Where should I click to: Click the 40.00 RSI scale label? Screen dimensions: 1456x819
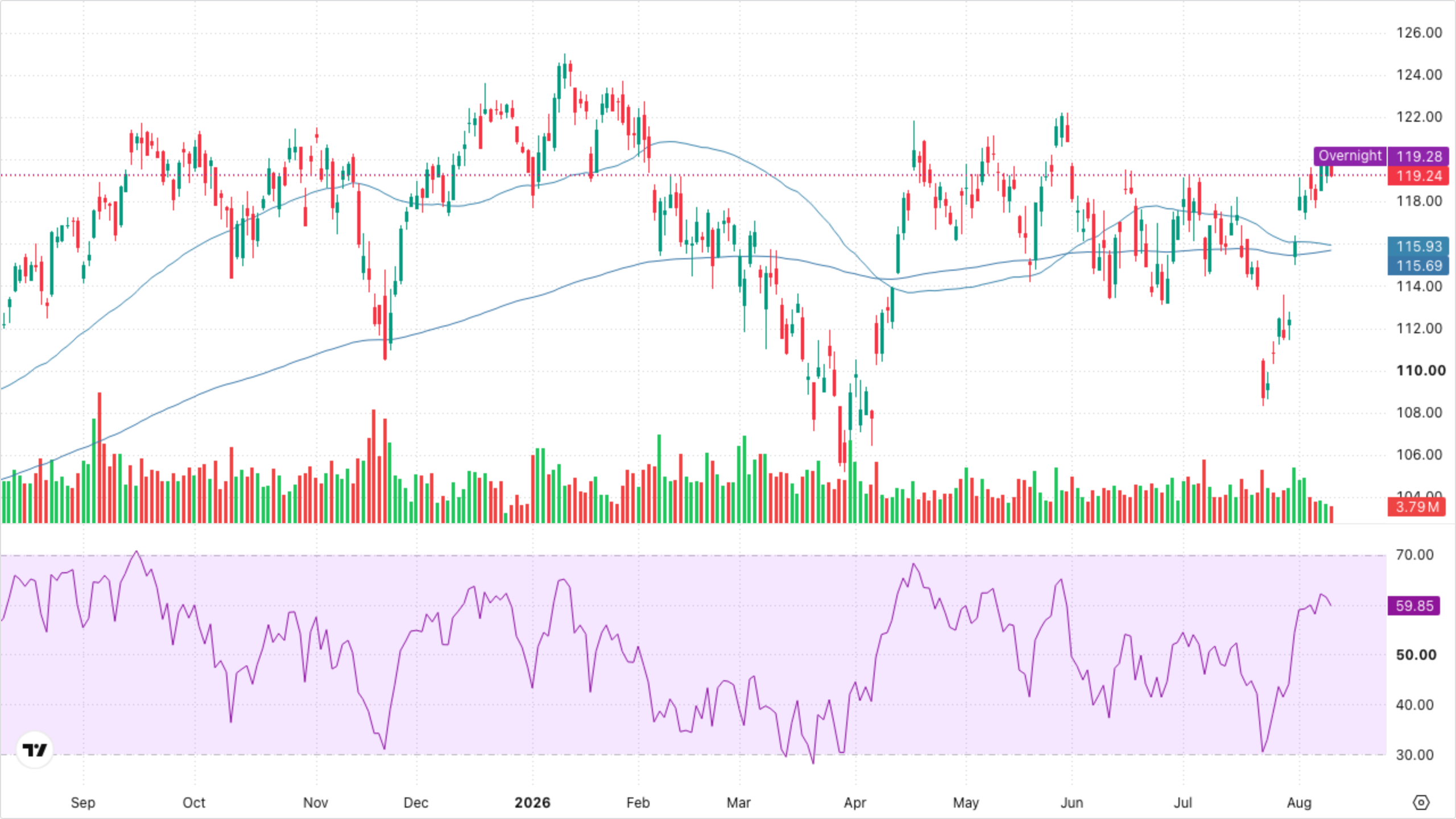click(x=1414, y=705)
